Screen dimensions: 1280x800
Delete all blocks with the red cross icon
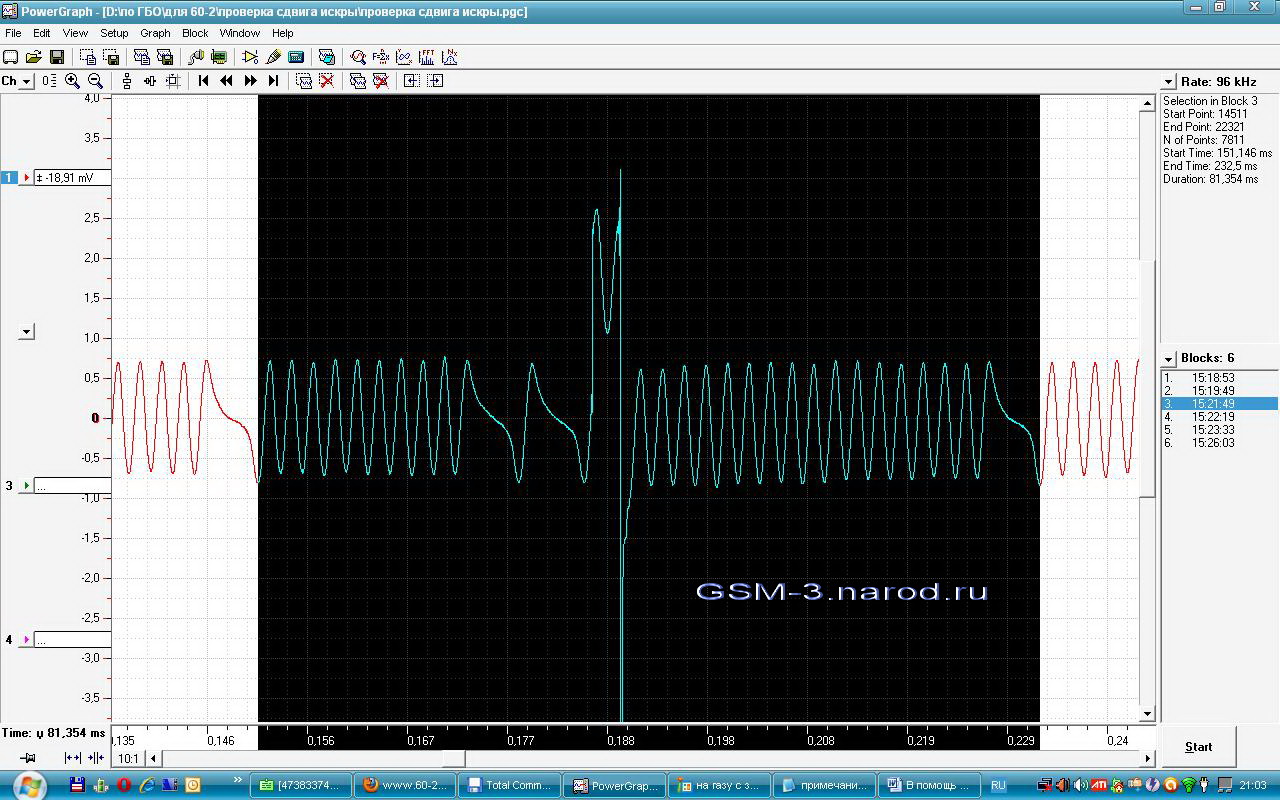381,81
